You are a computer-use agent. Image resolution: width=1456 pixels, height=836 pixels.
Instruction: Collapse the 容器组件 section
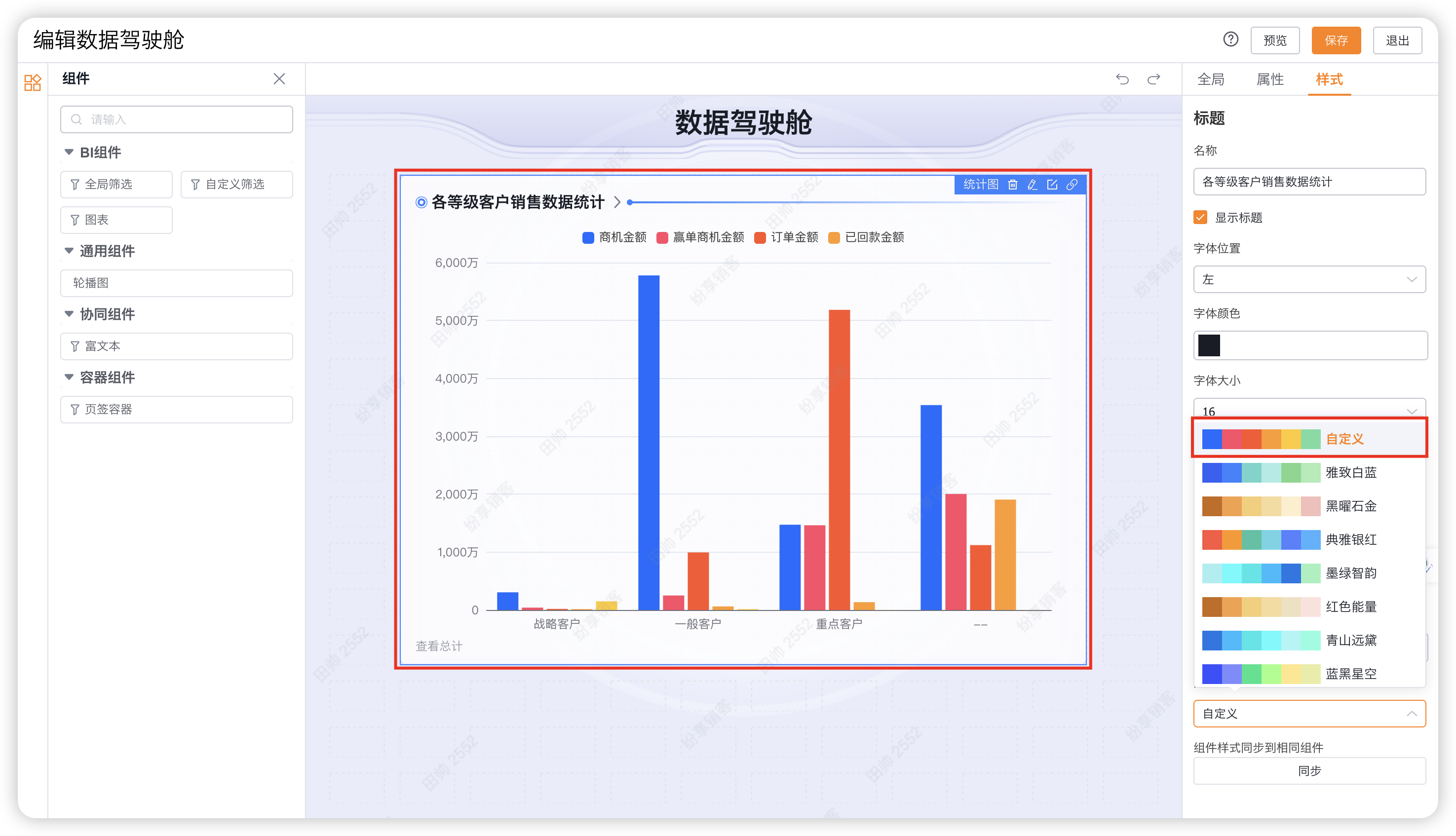(x=69, y=377)
